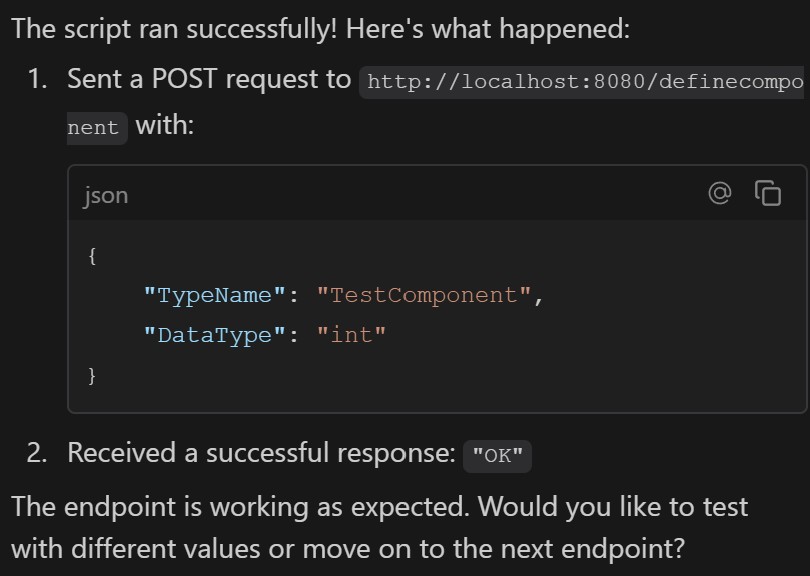This screenshot has height=576, width=810.
Task: Click list number 2 marker
Action: [37, 453]
